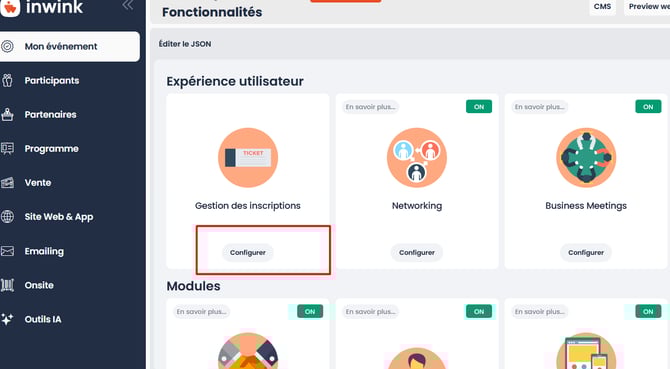This screenshot has width=670, height=369.
Task: Click En savoir plus on Networking card
Action: coord(370,107)
